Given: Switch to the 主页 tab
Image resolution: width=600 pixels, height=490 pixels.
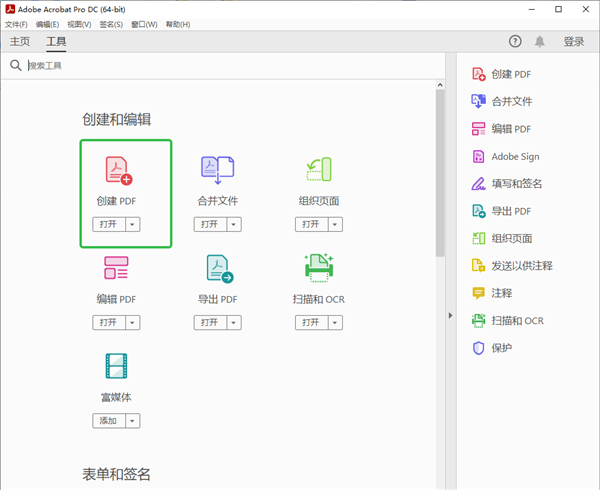Looking at the screenshot, I should [x=20, y=41].
